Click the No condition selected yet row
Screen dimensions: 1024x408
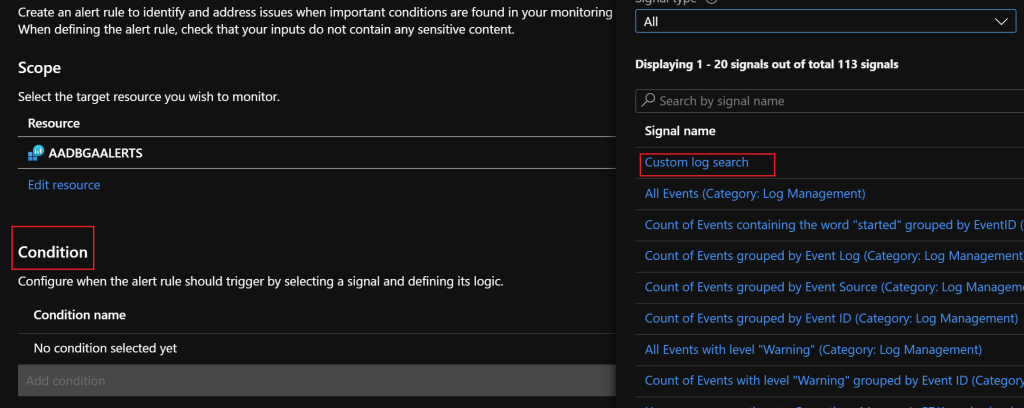point(106,348)
